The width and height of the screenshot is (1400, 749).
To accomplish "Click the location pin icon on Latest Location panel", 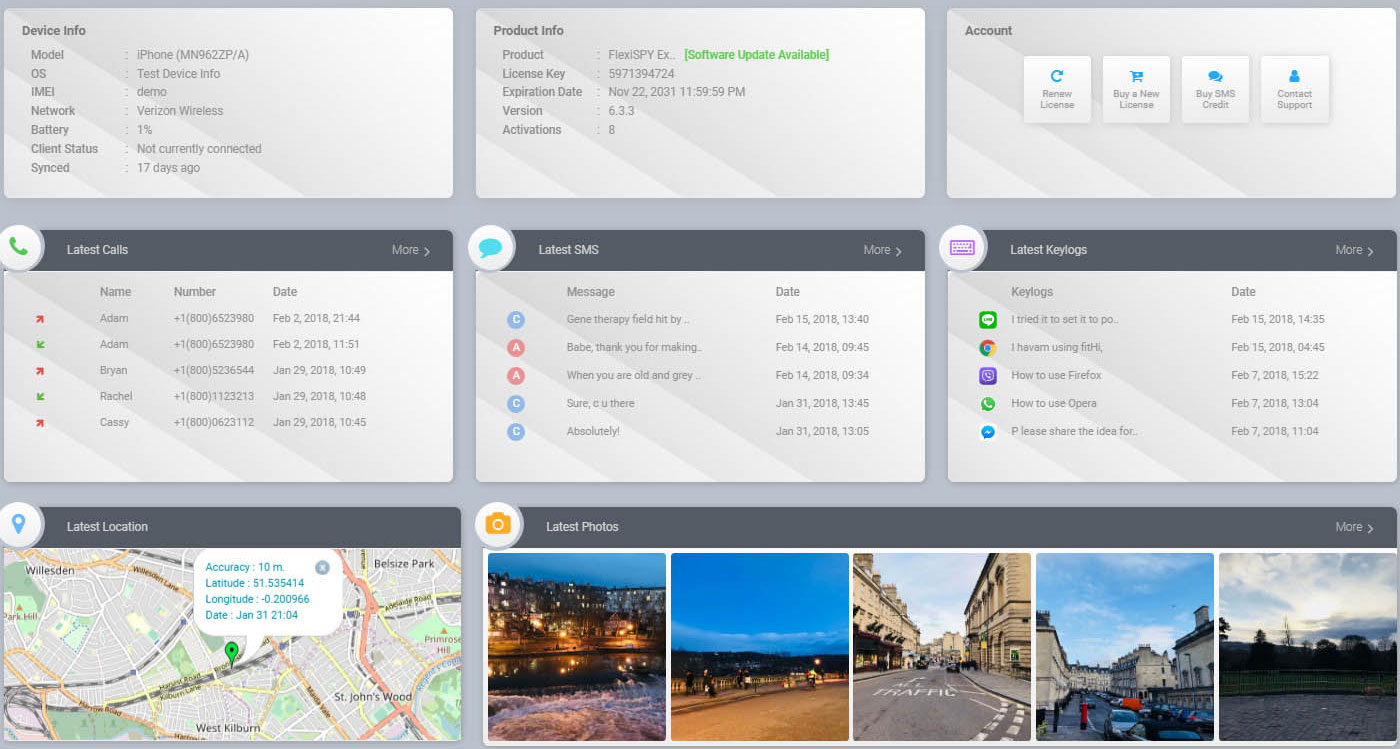I will coord(21,524).
